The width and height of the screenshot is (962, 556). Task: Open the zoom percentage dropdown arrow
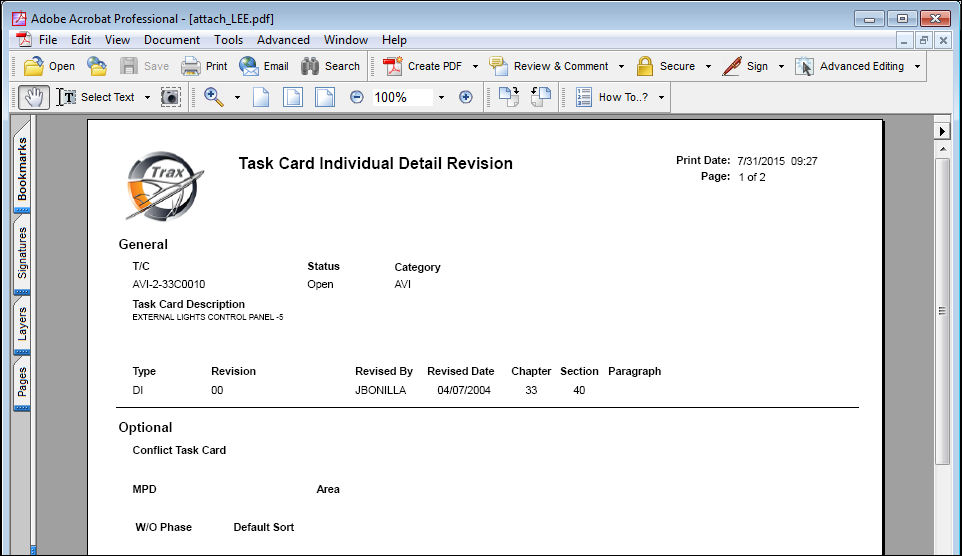441,98
